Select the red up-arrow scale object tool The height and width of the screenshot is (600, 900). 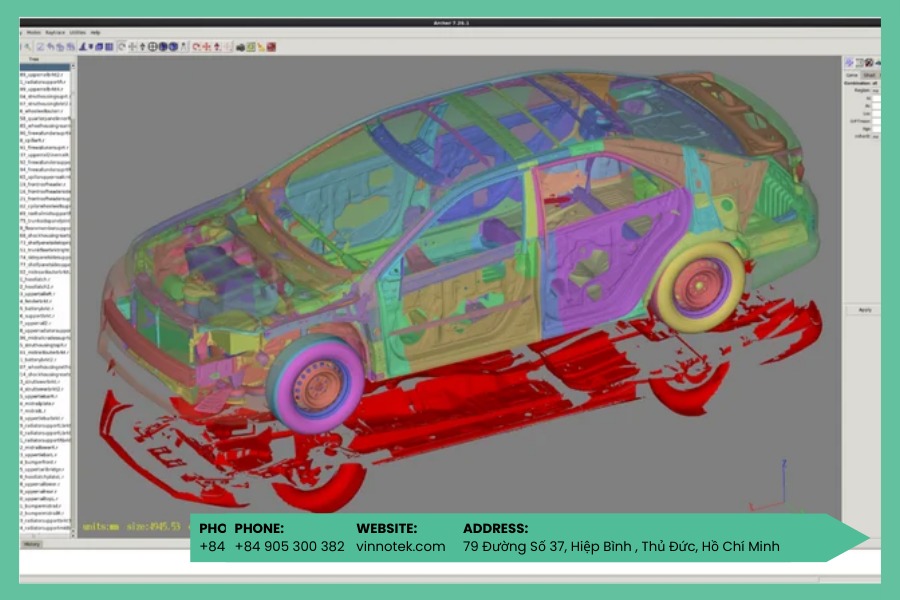click(217, 47)
